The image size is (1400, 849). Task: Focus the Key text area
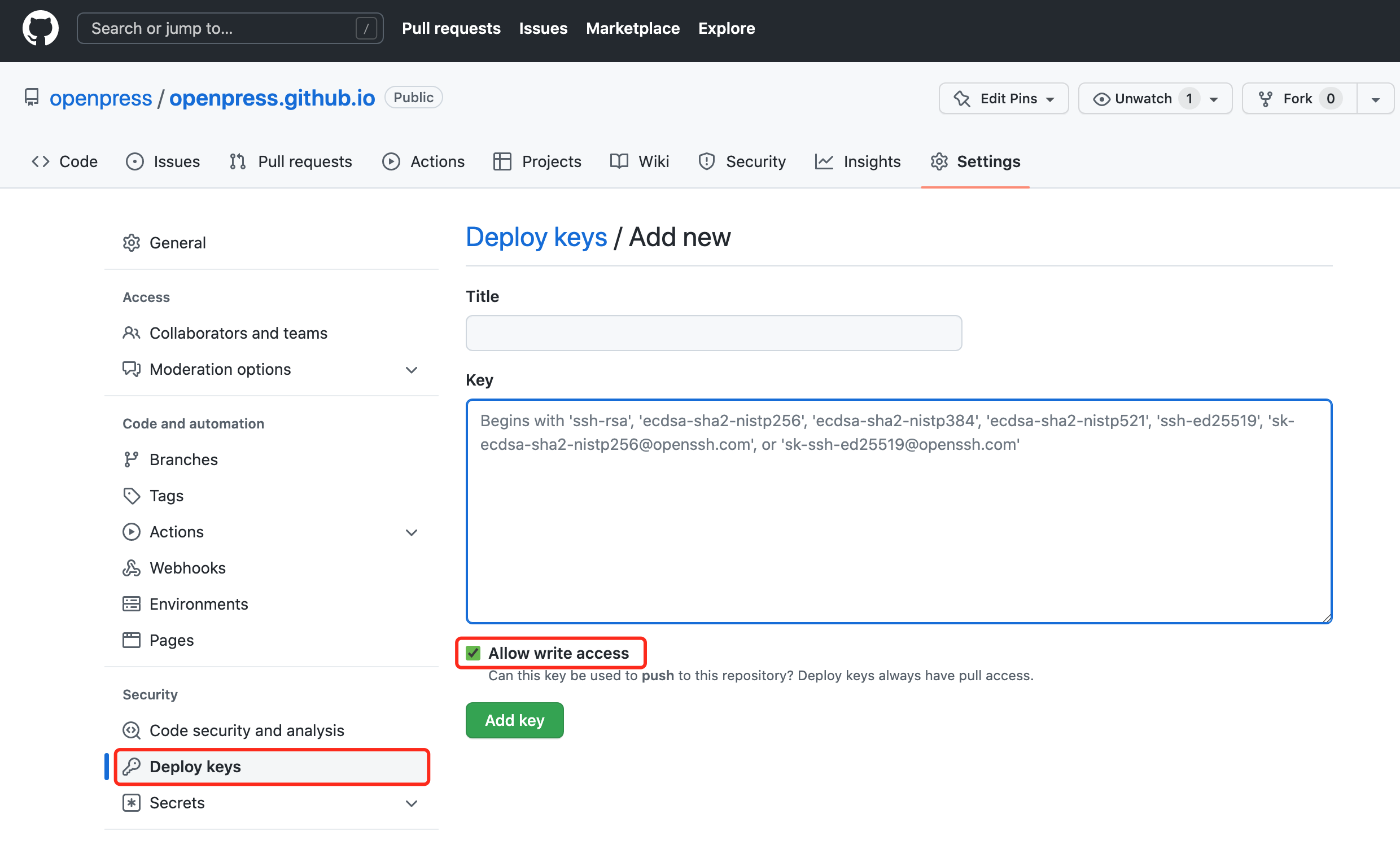(x=899, y=511)
